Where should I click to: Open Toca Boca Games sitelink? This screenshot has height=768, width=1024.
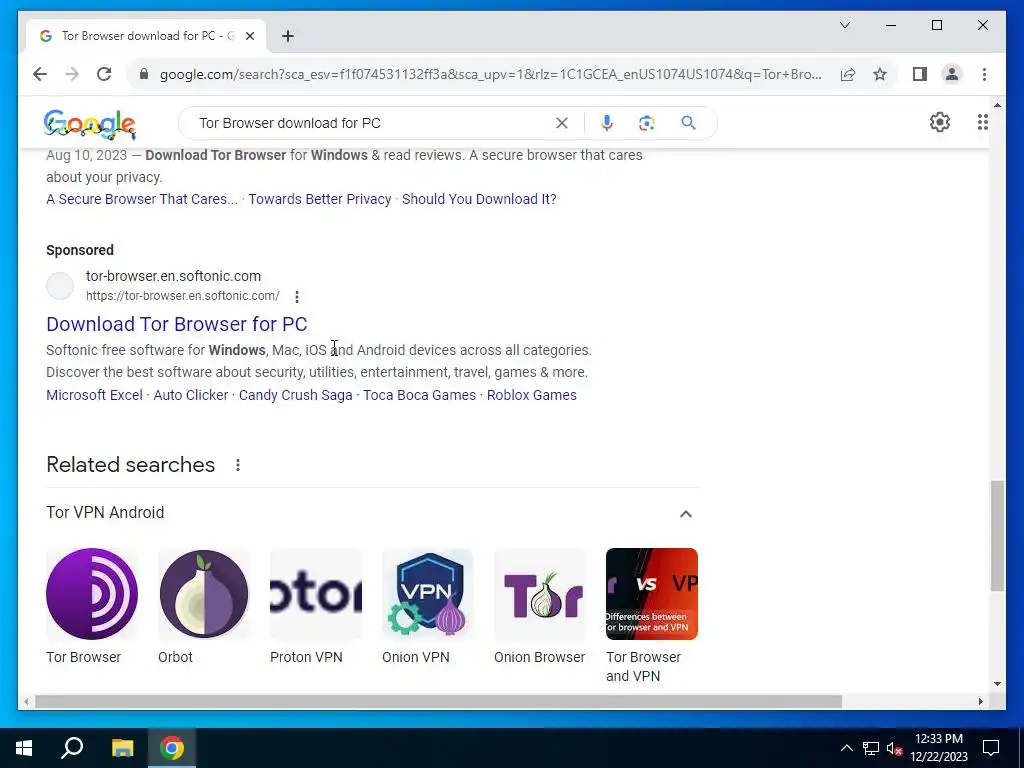click(419, 395)
